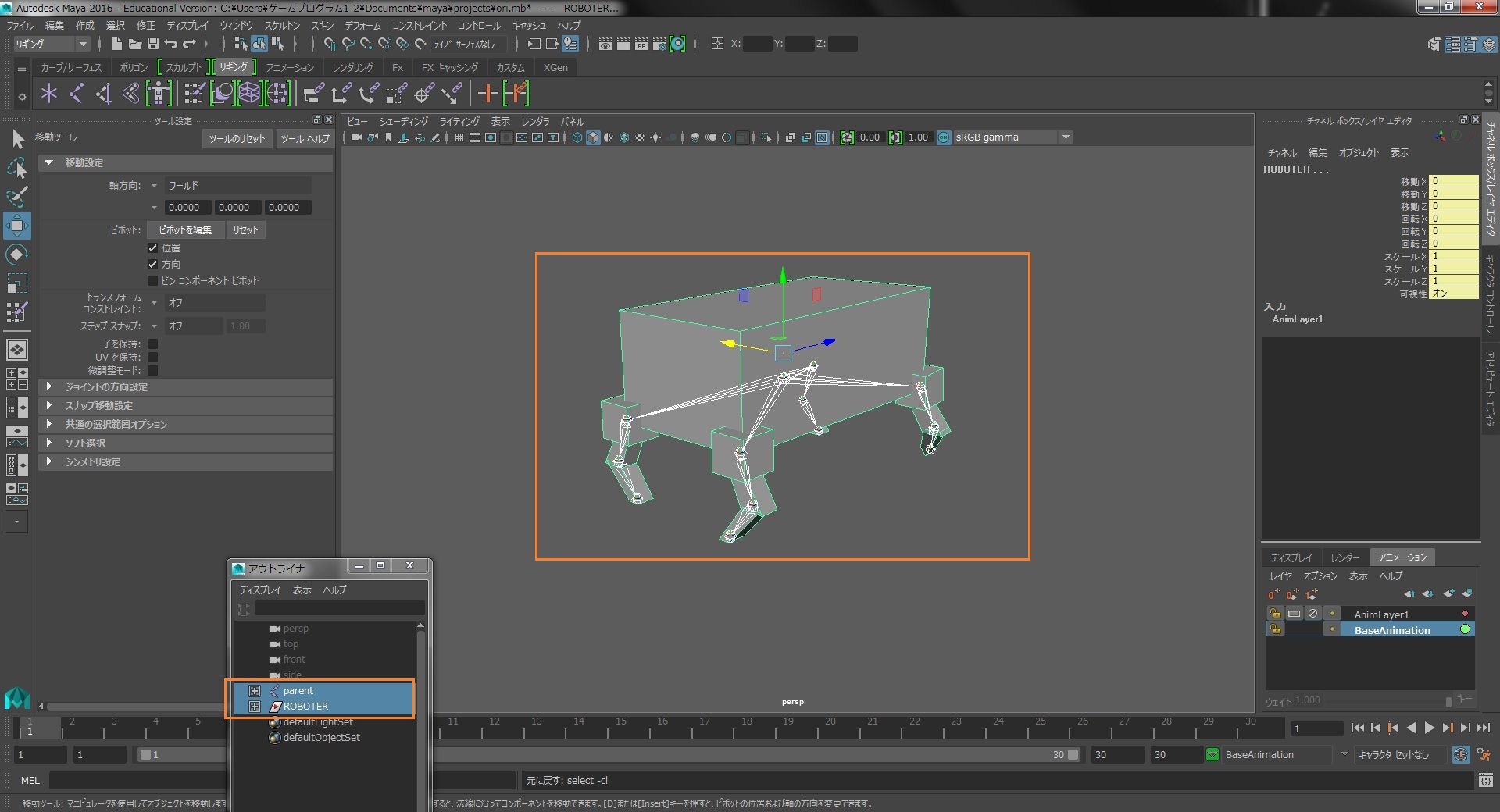Switch to the アニメーション shelf tab

click(x=290, y=67)
